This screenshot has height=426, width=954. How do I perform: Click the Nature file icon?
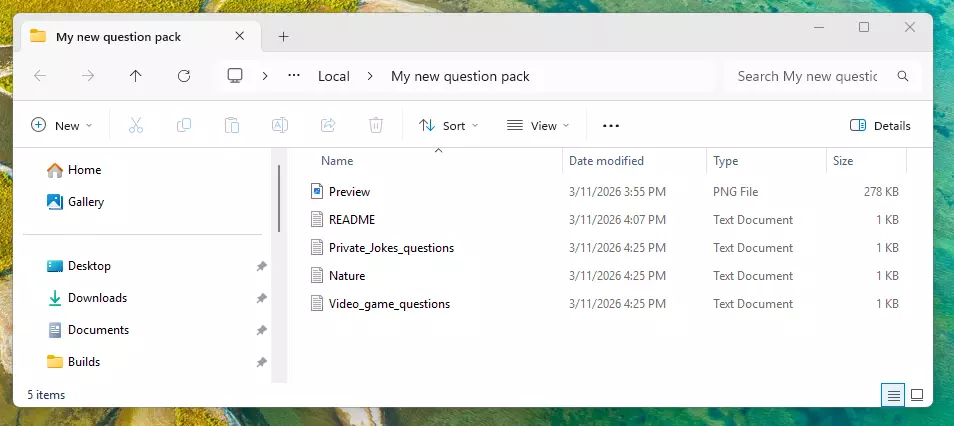coord(316,276)
